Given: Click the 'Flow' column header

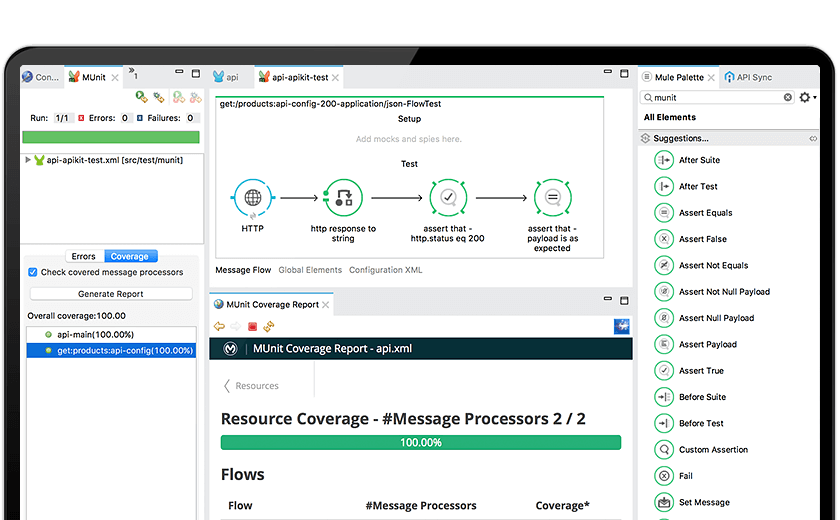Looking at the screenshot, I should coord(240,505).
